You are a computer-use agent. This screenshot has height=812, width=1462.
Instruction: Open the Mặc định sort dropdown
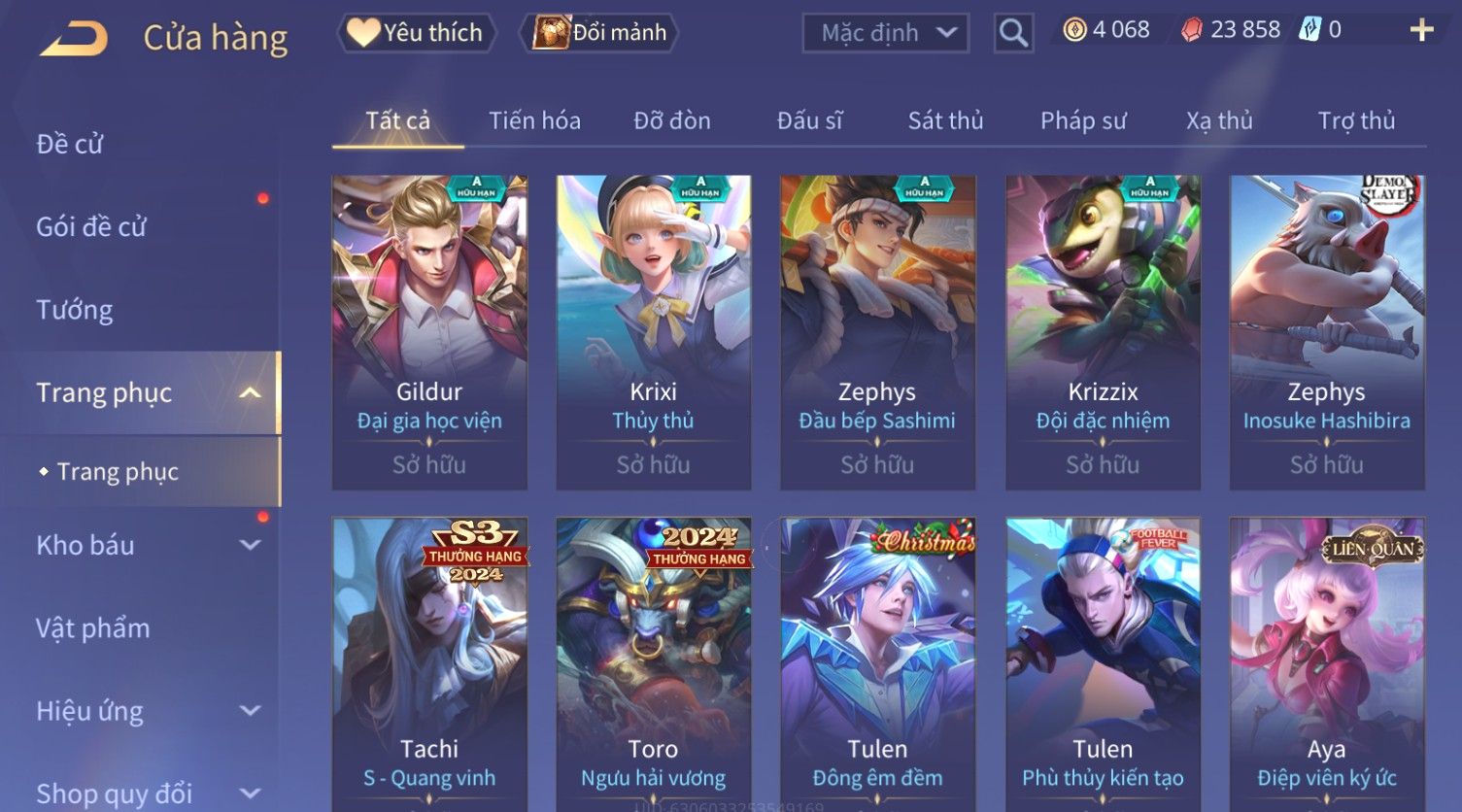click(x=886, y=33)
